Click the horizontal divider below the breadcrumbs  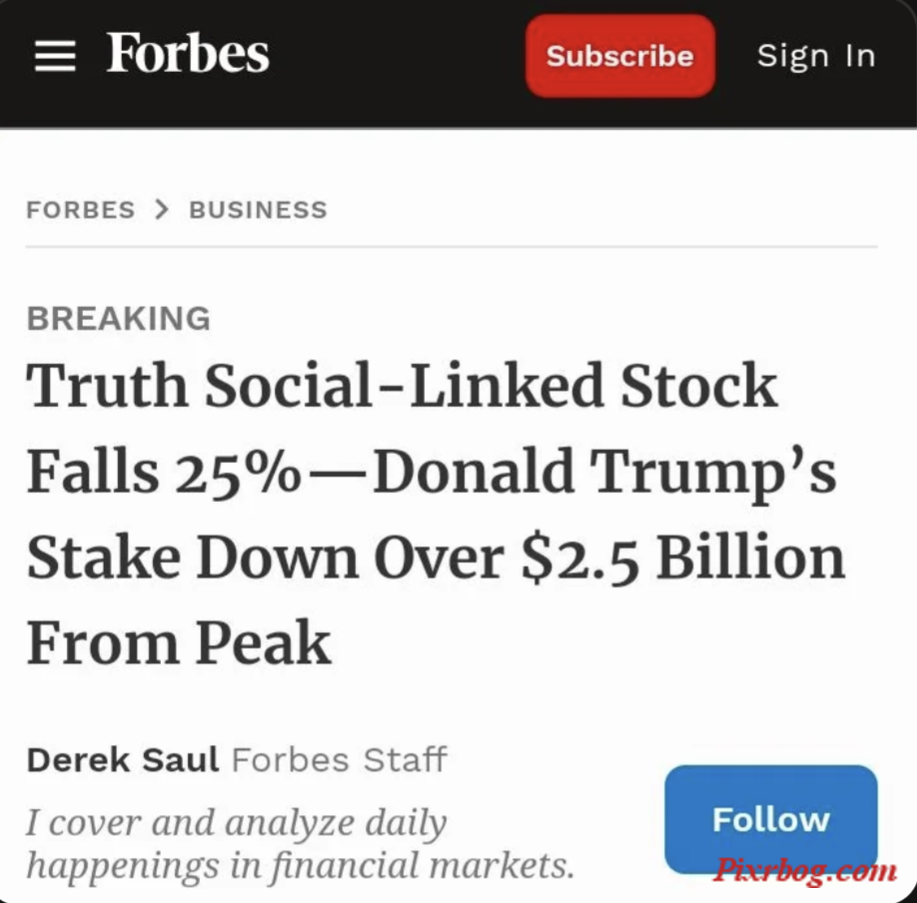click(x=451, y=247)
